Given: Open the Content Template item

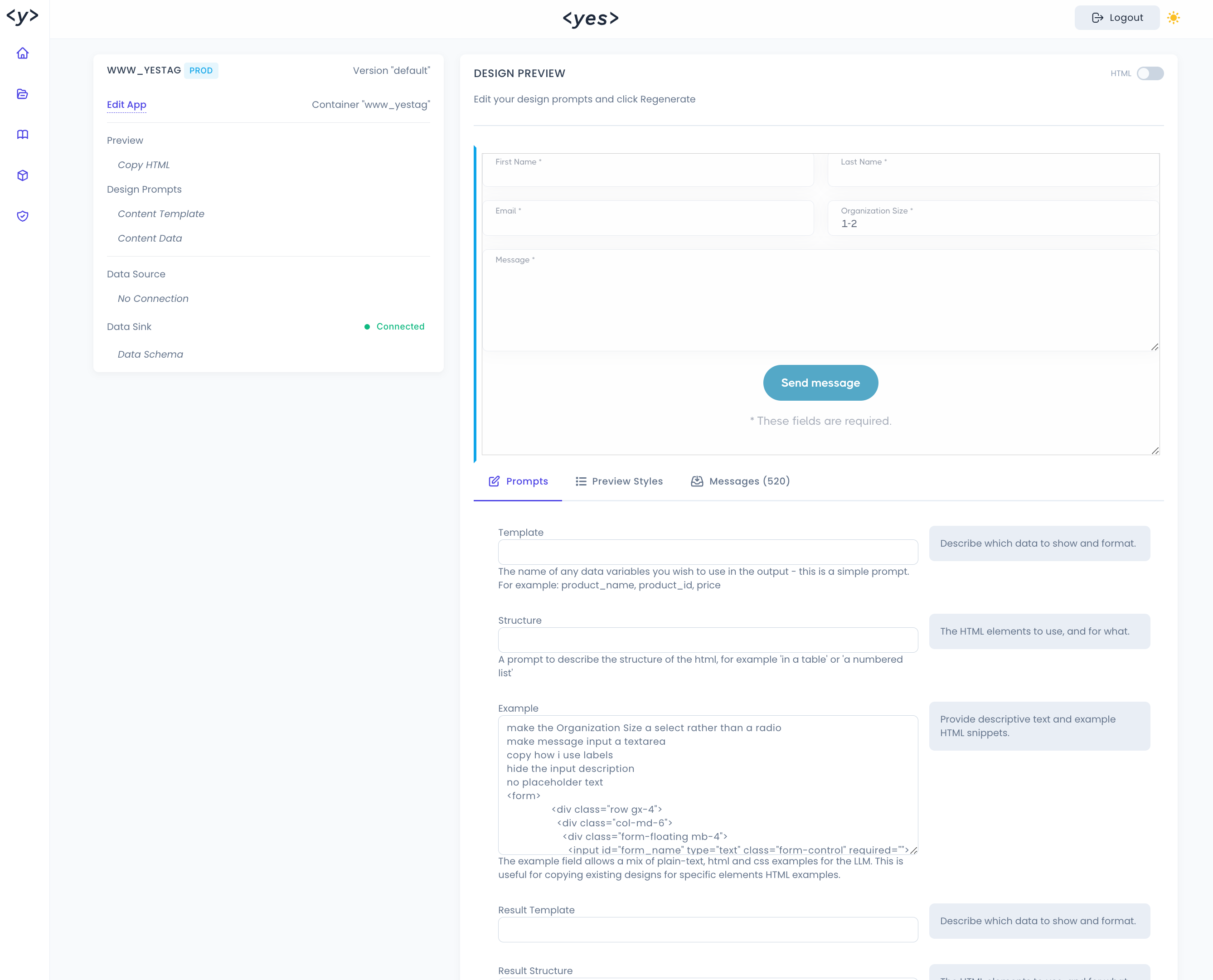Looking at the screenshot, I should 161,214.
